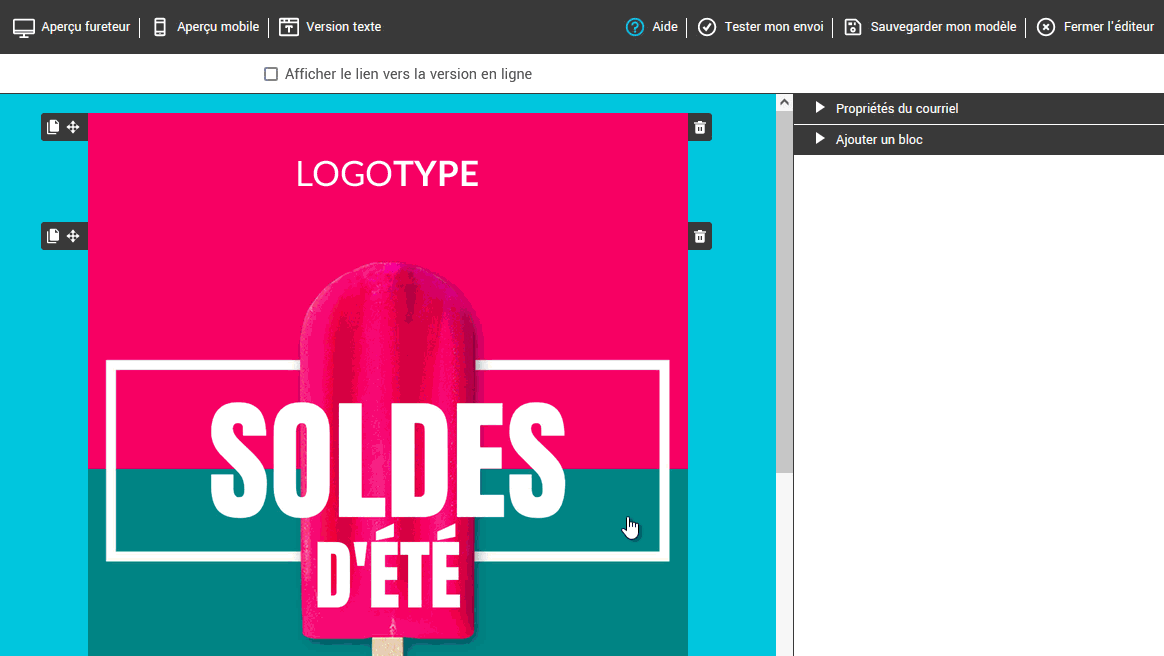1164x656 pixels.
Task: Click the Aide question mark icon
Action: point(635,27)
